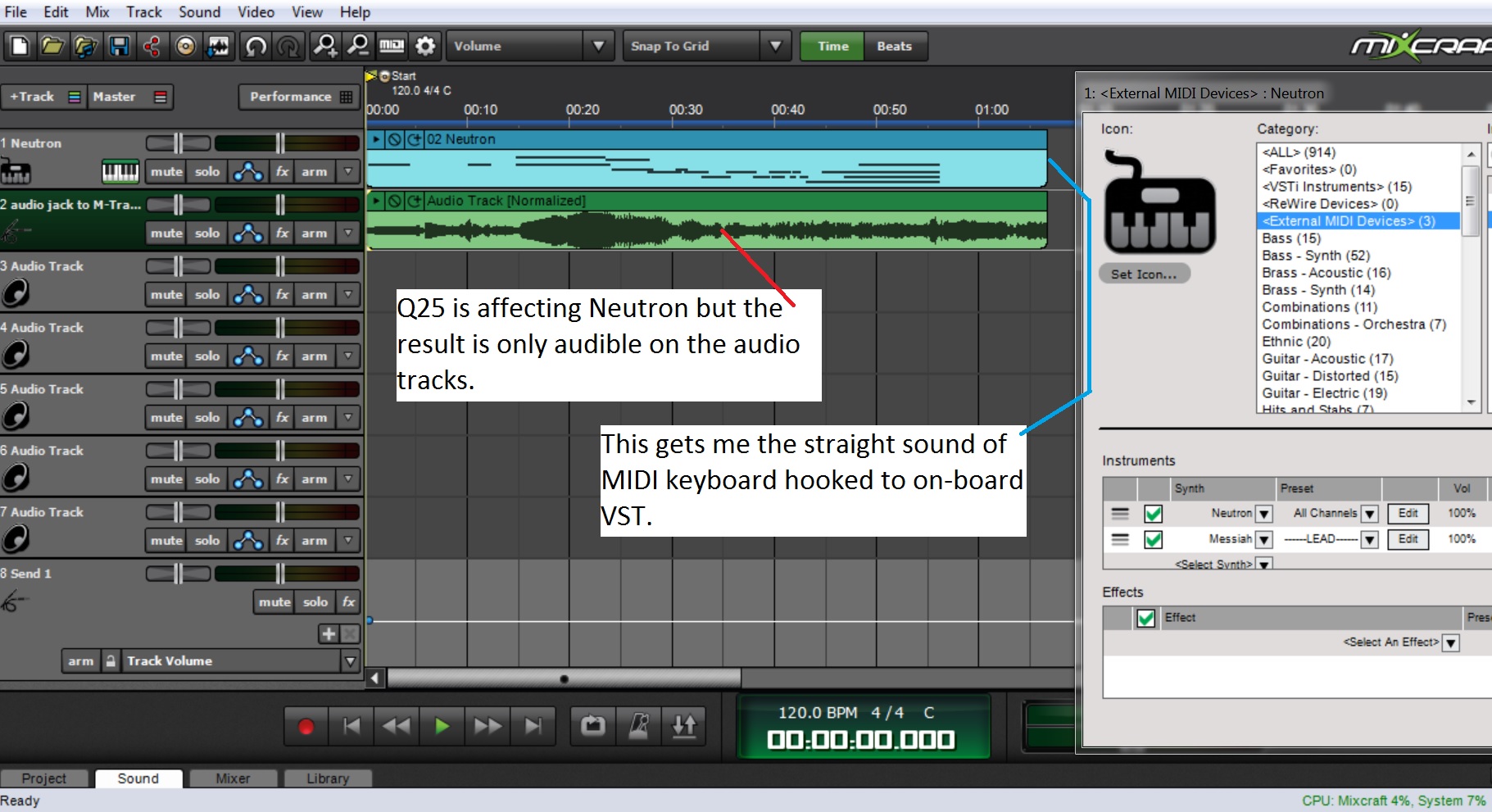Click the mute clip icon on Audio Track clip
This screenshot has height=812, width=1492.
(395, 201)
